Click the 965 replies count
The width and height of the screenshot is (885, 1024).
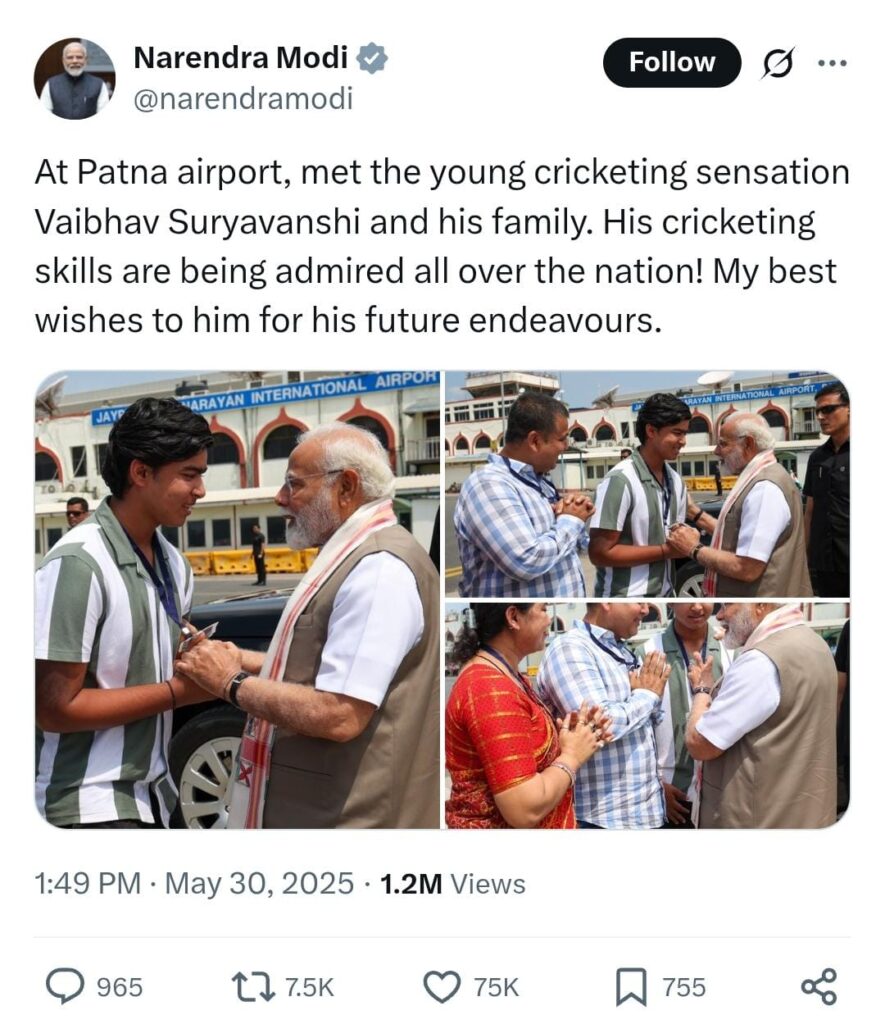tap(120, 987)
